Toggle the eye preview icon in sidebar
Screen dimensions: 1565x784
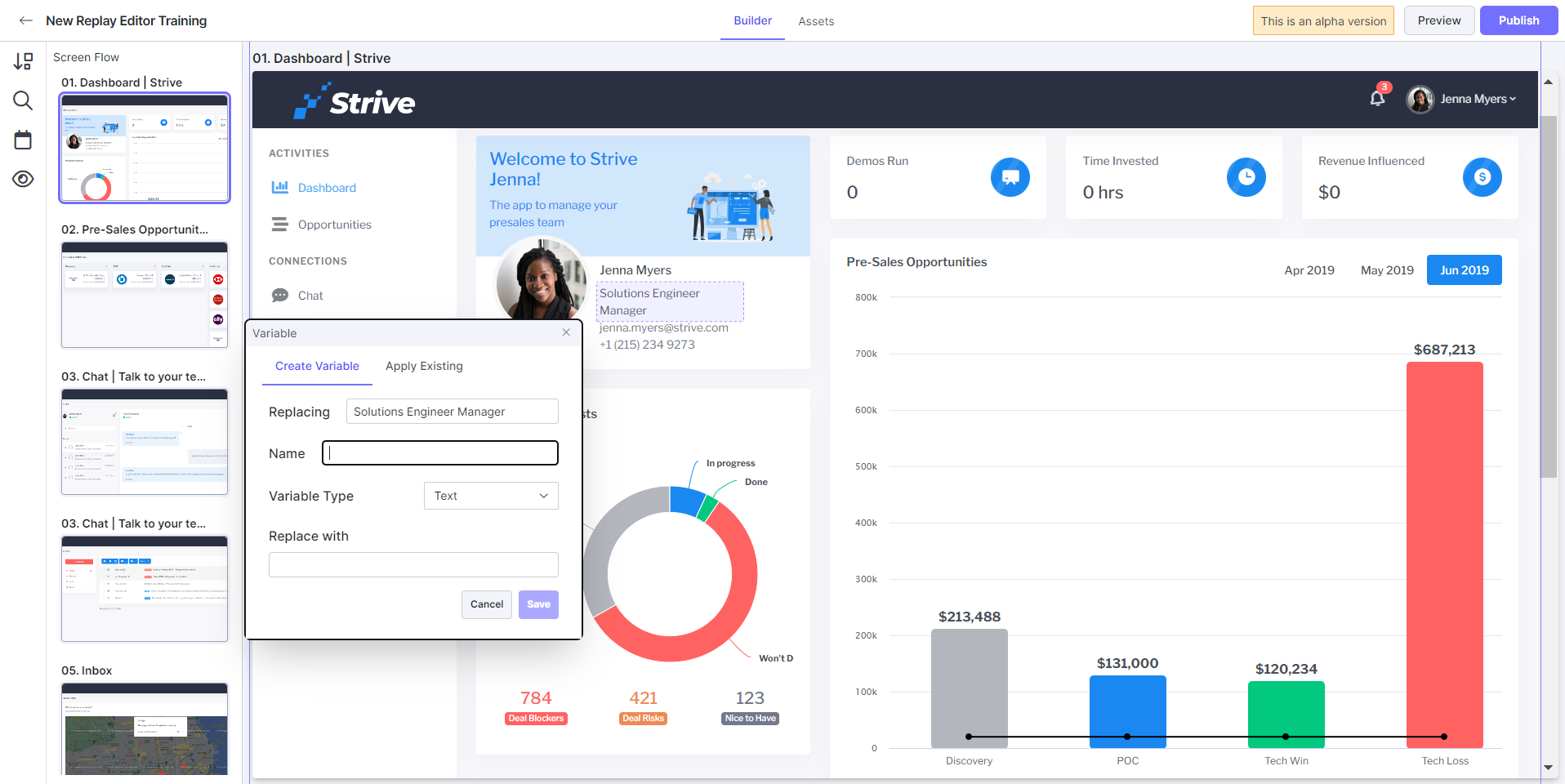pyautogui.click(x=23, y=179)
